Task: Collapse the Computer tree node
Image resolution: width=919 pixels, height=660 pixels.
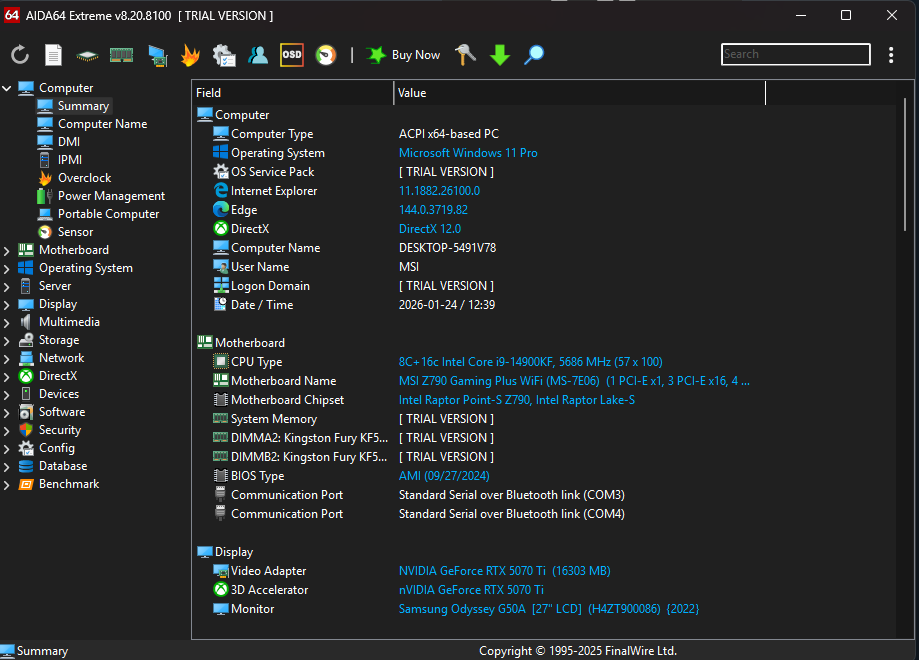Action: (x=7, y=88)
